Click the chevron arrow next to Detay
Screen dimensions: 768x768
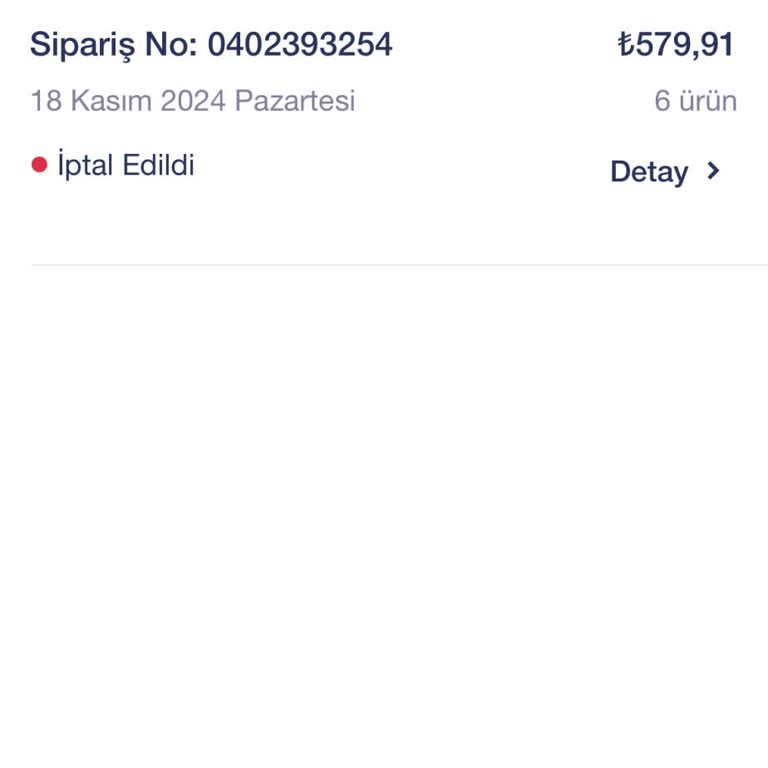click(713, 171)
